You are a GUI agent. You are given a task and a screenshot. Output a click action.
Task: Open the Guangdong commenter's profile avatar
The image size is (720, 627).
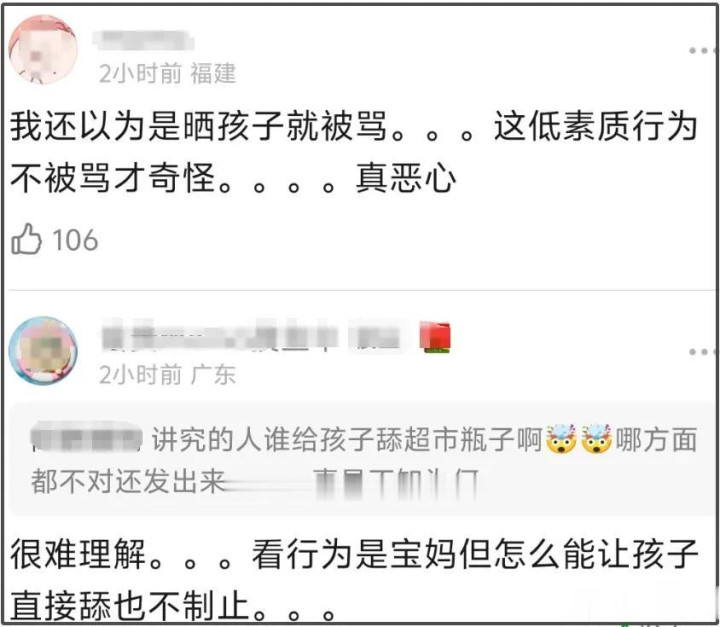(x=44, y=350)
